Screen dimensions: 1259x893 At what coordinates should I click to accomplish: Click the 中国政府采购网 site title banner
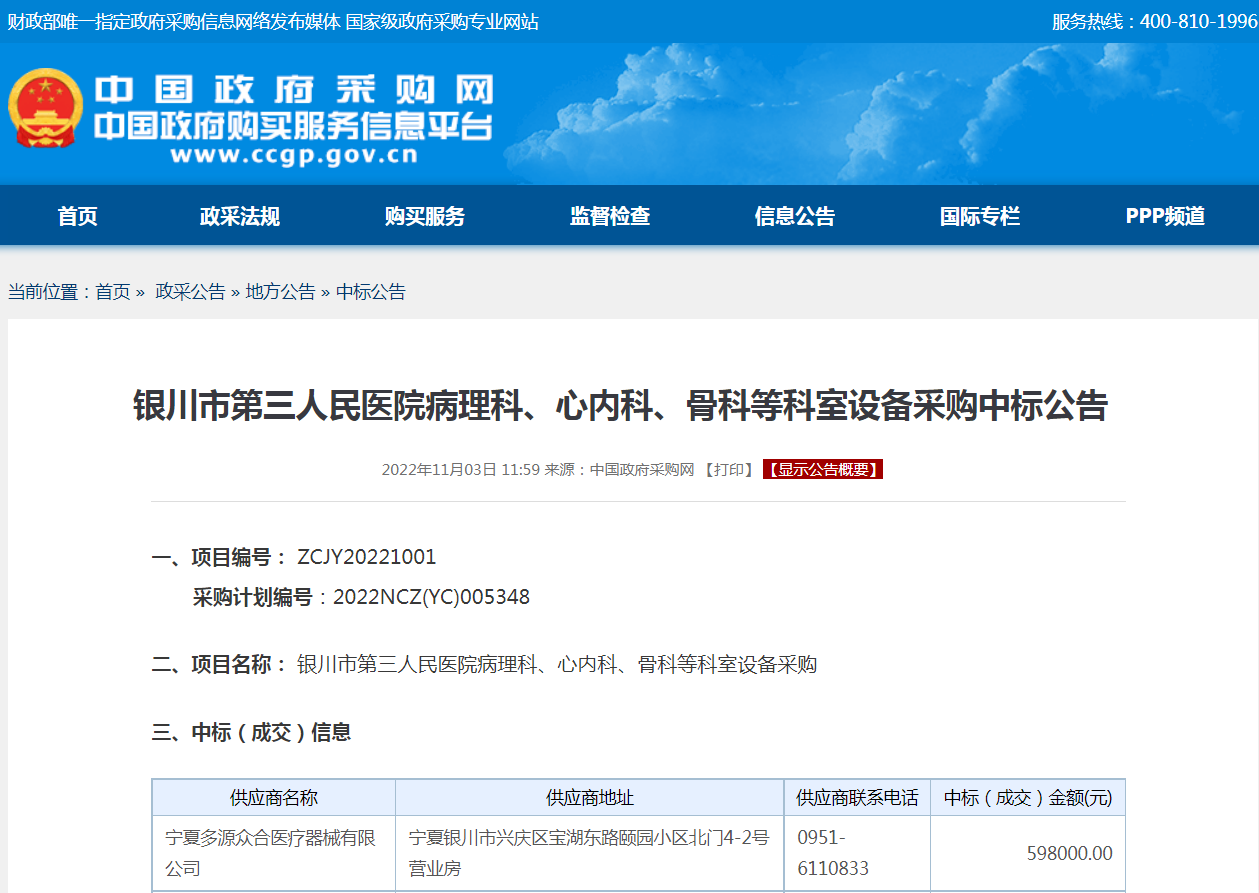[294, 92]
